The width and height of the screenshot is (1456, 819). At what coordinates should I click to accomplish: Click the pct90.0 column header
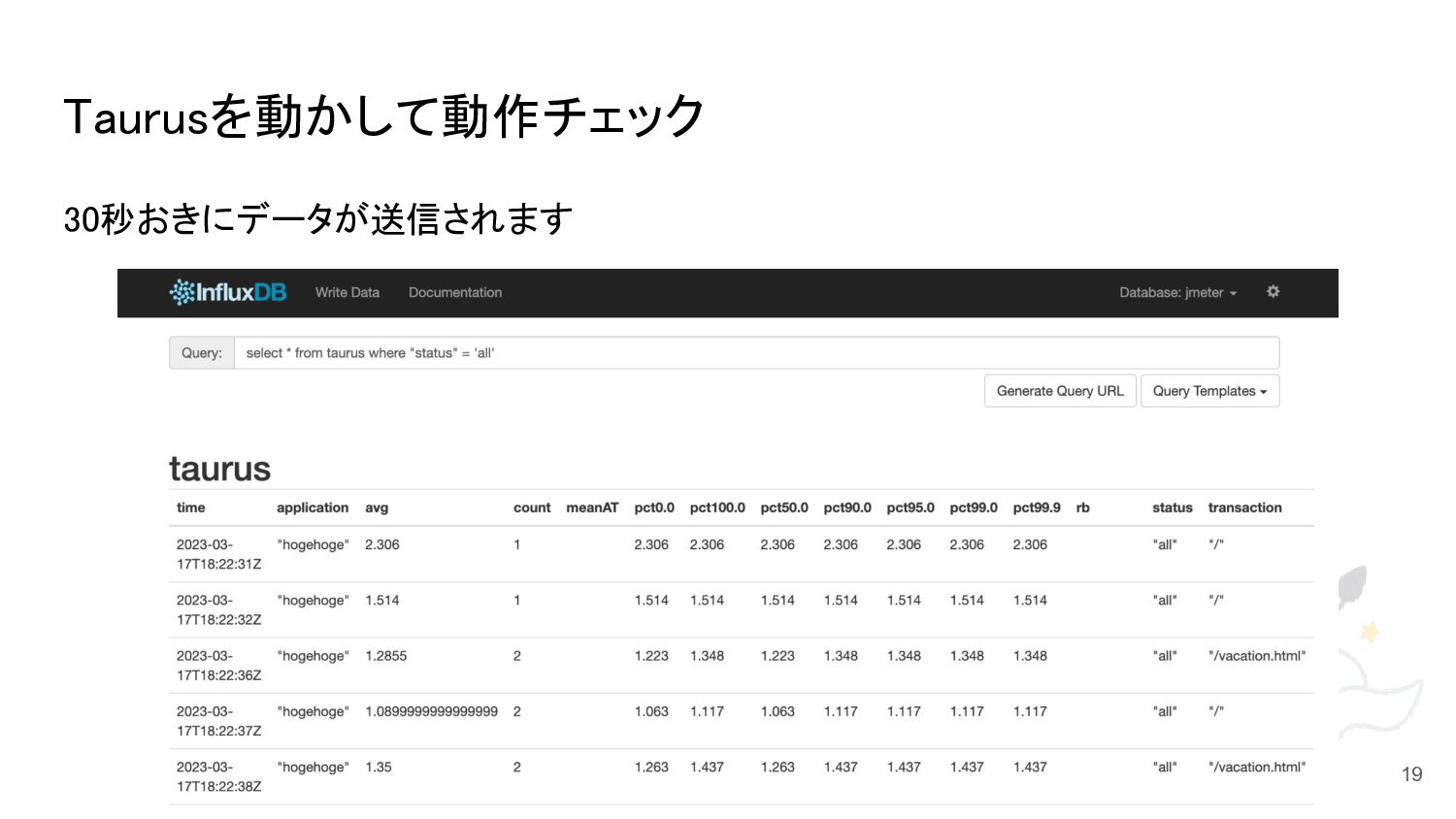point(847,508)
